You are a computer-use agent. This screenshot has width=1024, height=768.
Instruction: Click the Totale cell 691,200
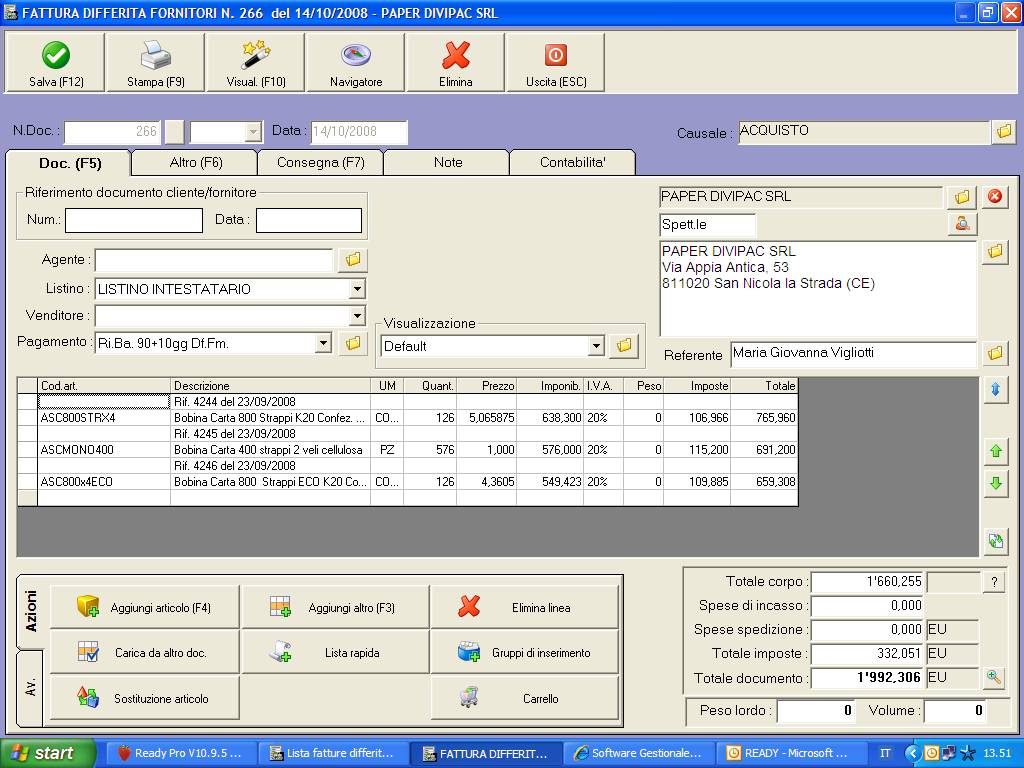pyautogui.click(x=764, y=450)
